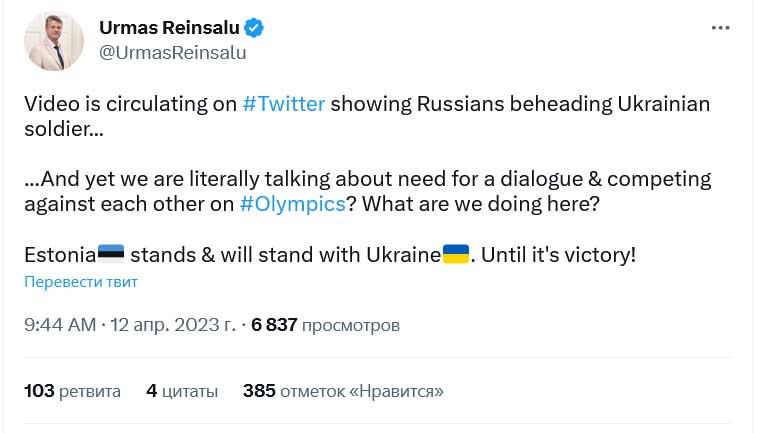Translate tweet via «Перевести твит»

coord(81,282)
